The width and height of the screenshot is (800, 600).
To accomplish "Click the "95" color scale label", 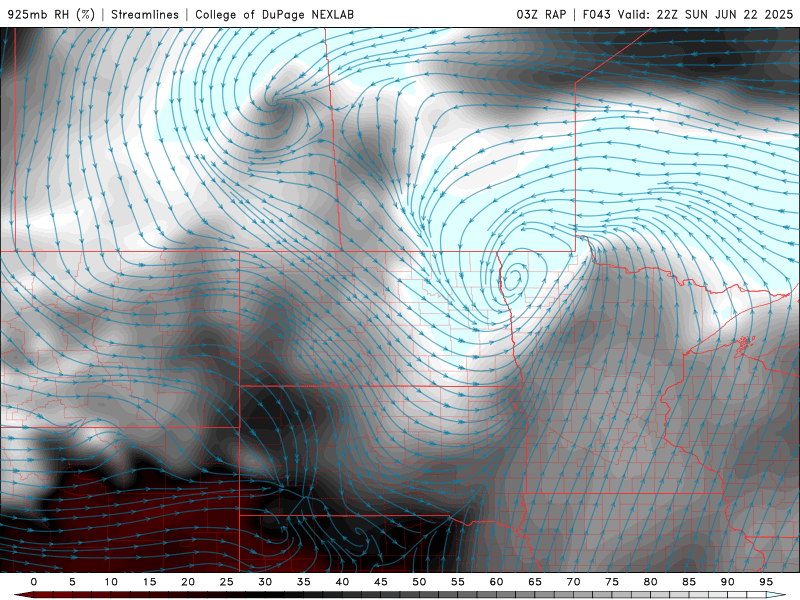I will 766,582.
